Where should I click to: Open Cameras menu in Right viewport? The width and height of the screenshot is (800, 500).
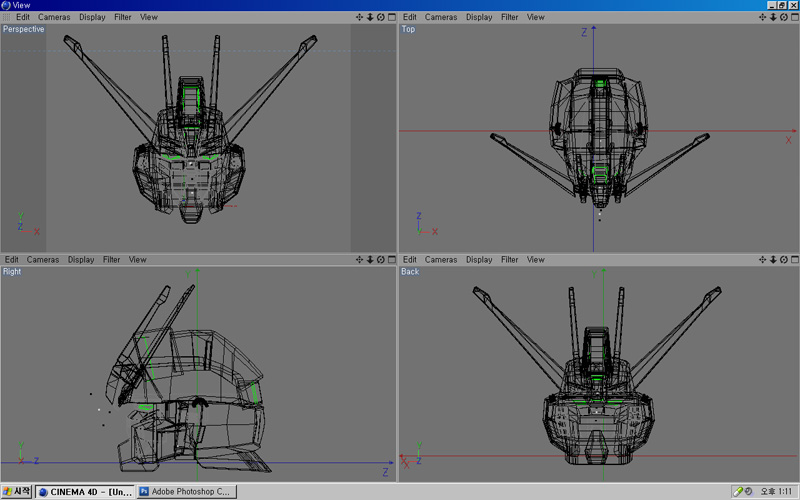(43, 260)
